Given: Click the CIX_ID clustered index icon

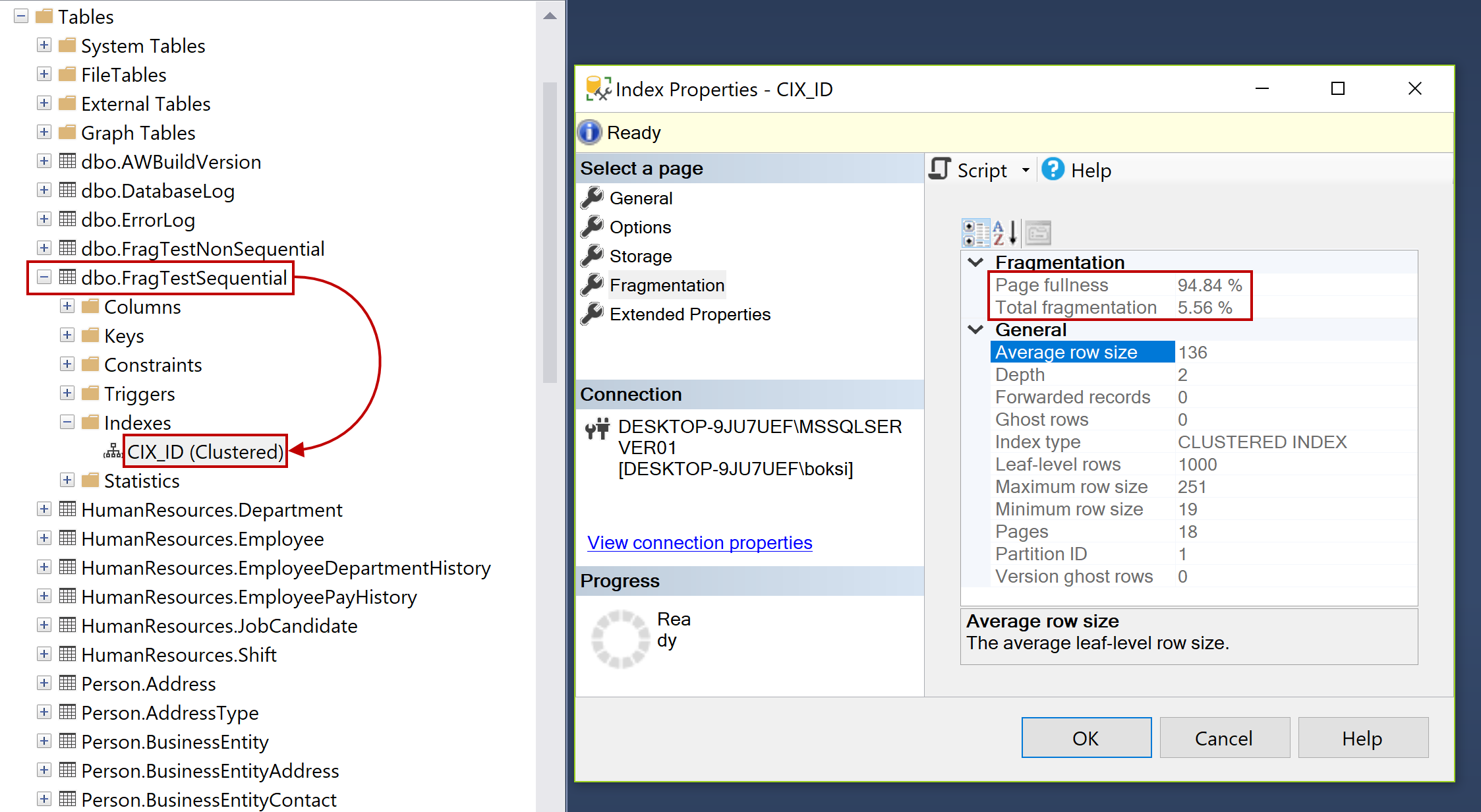Looking at the screenshot, I should click(113, 451).
